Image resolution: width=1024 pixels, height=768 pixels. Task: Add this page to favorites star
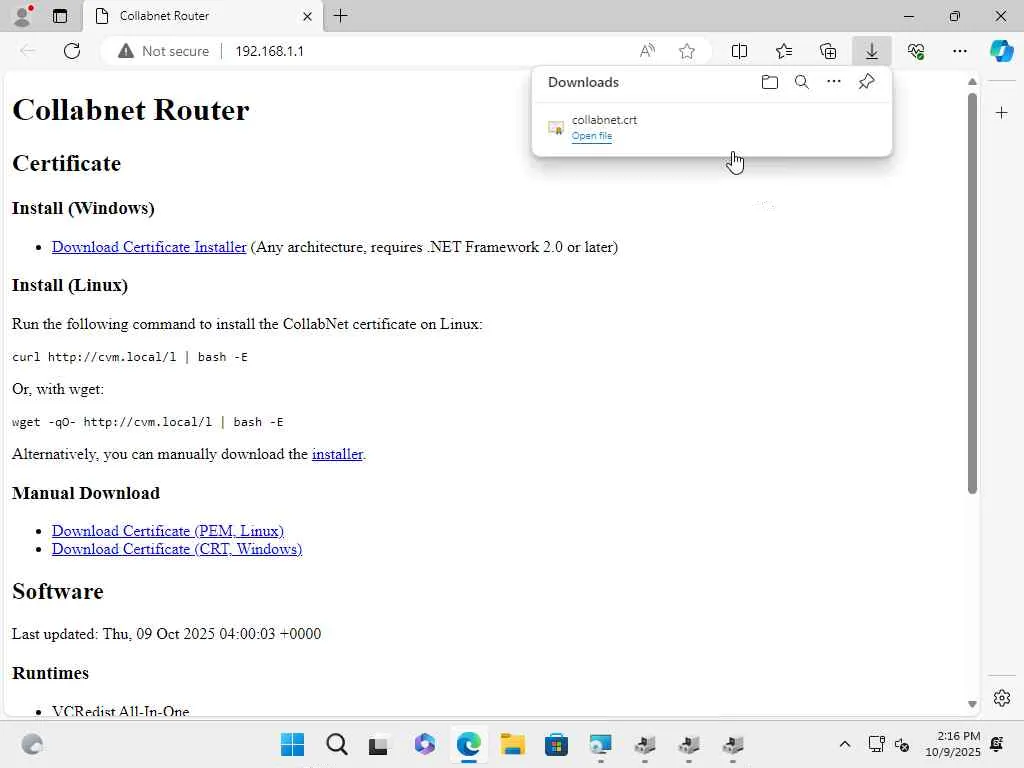pyautogui.click(x=686, y=51)
